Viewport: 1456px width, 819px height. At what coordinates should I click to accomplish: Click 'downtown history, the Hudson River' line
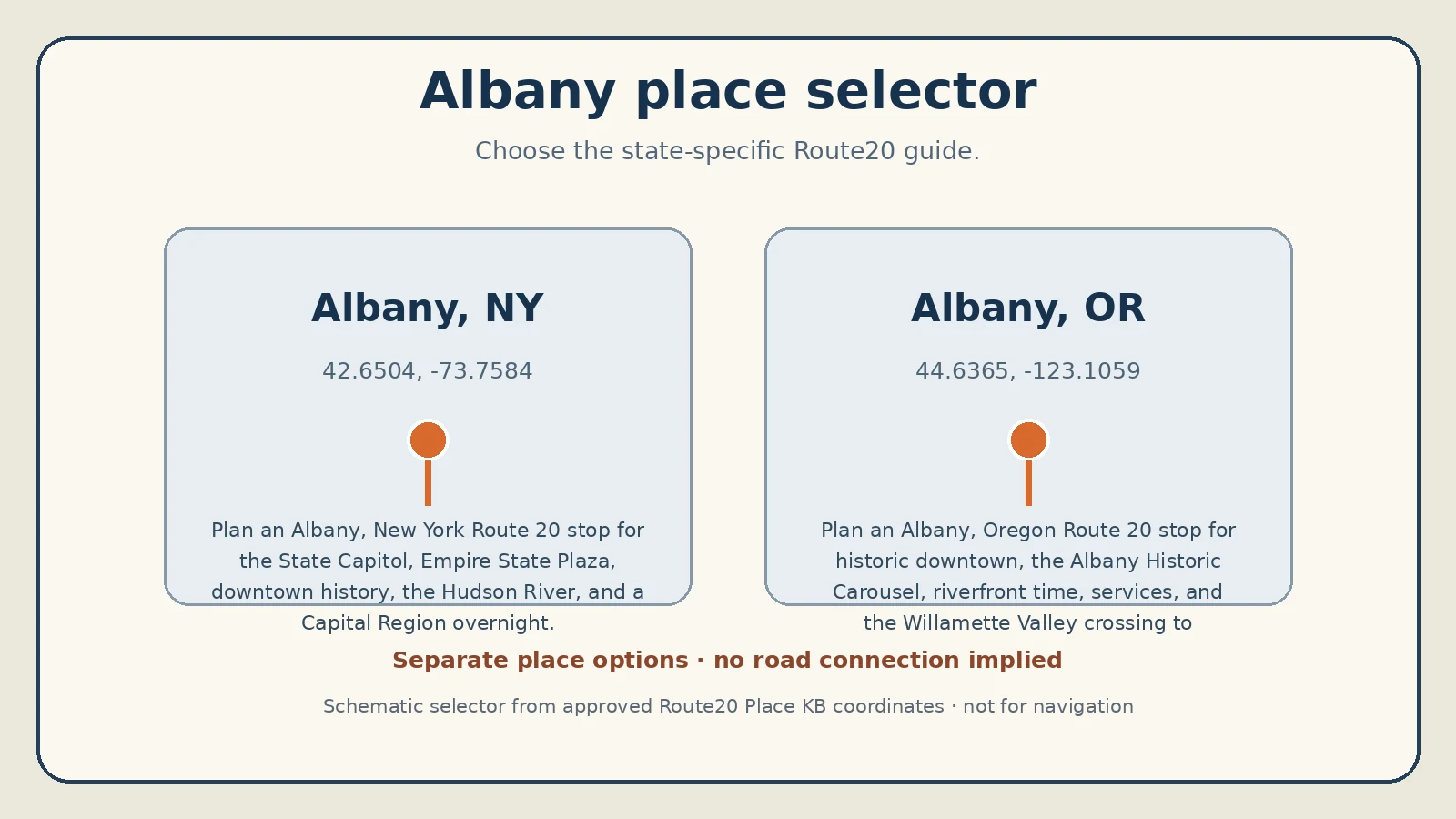click(428, 592)
